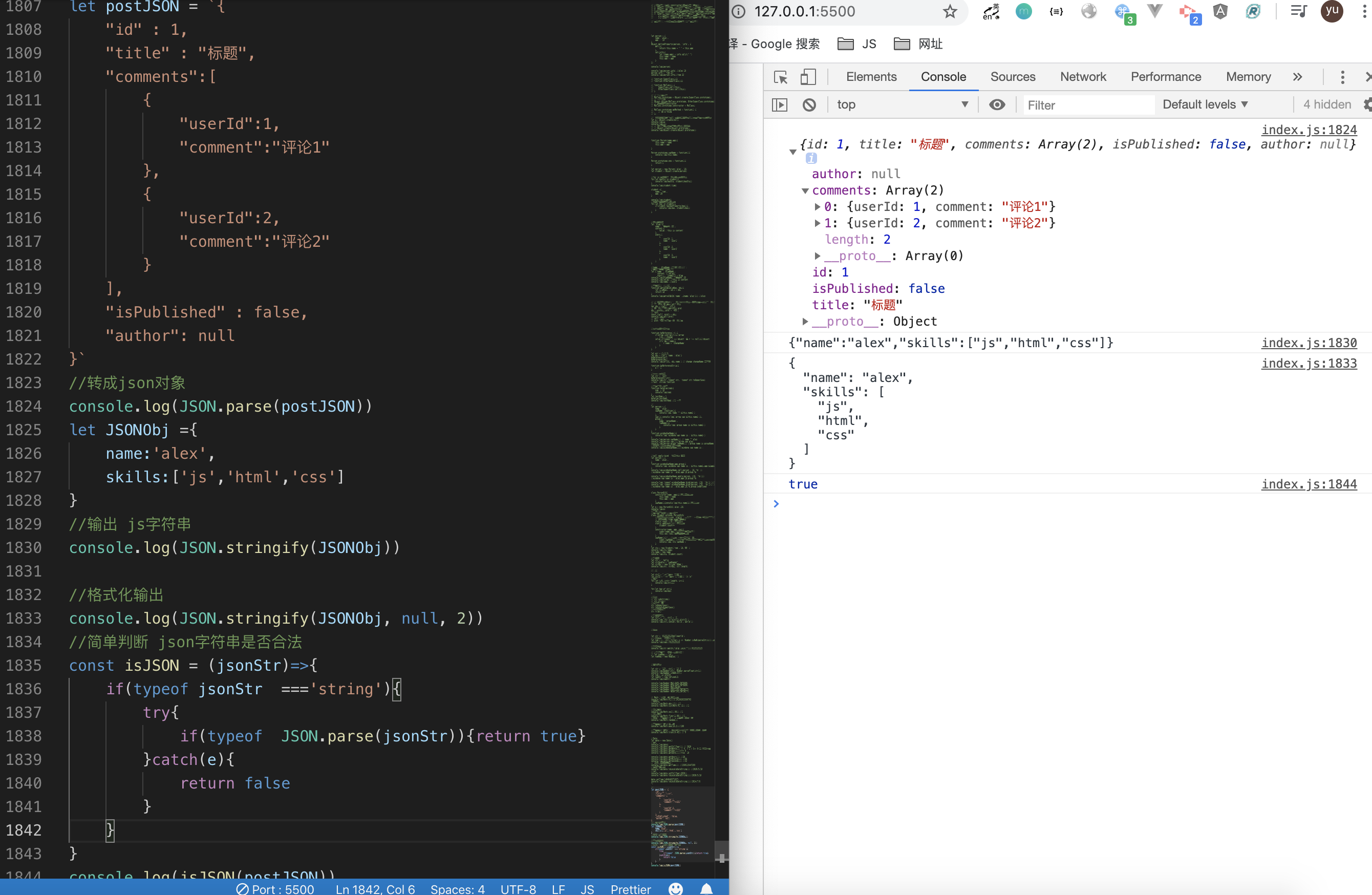The height and width of the screenshot is (895, 1372).
Task: Open the index.js:1830 source link
Action: click(1309, 343)
